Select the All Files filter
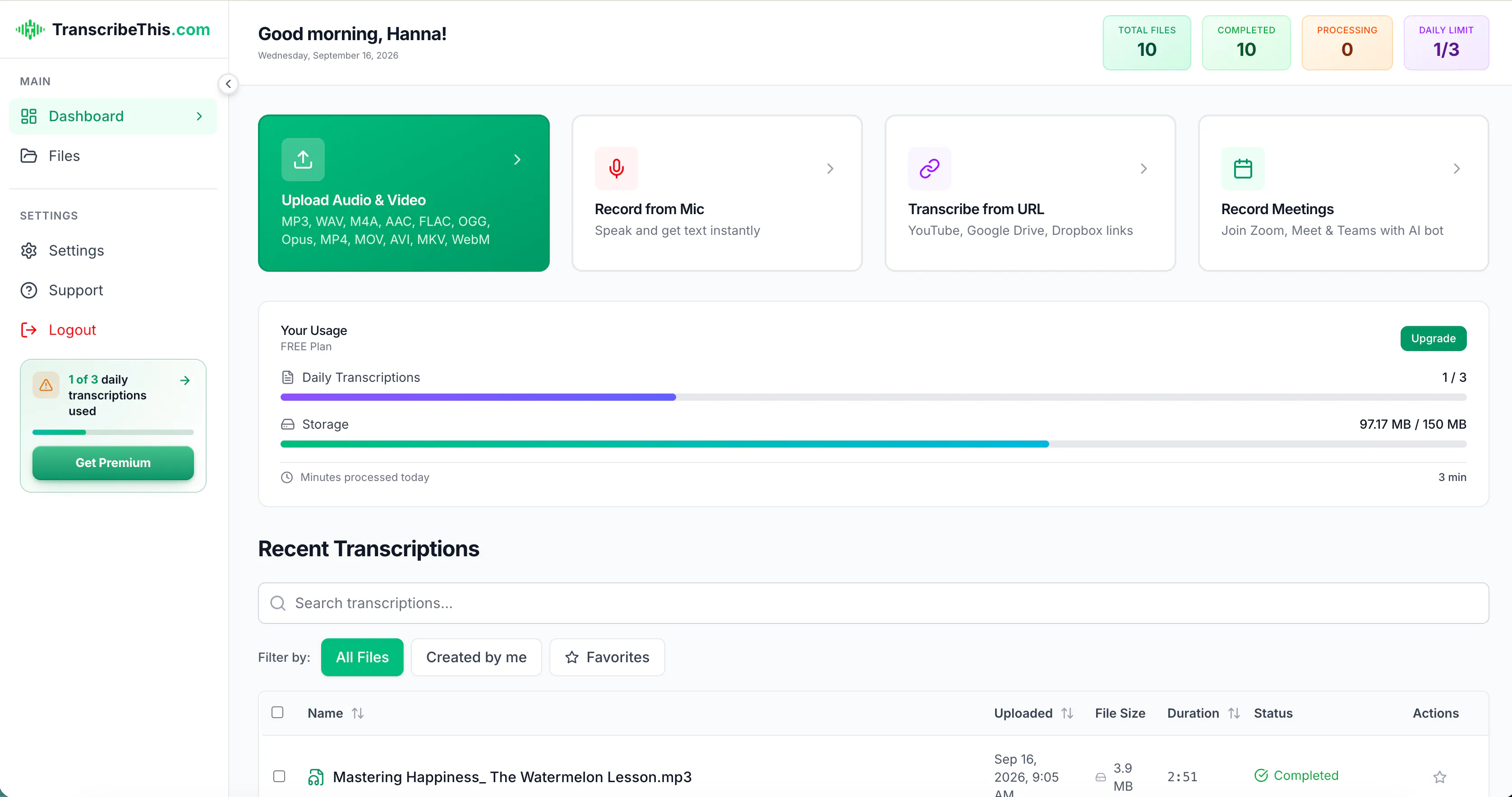The width and height of the screenshot is (1512, 797). (x=362, y=657)
